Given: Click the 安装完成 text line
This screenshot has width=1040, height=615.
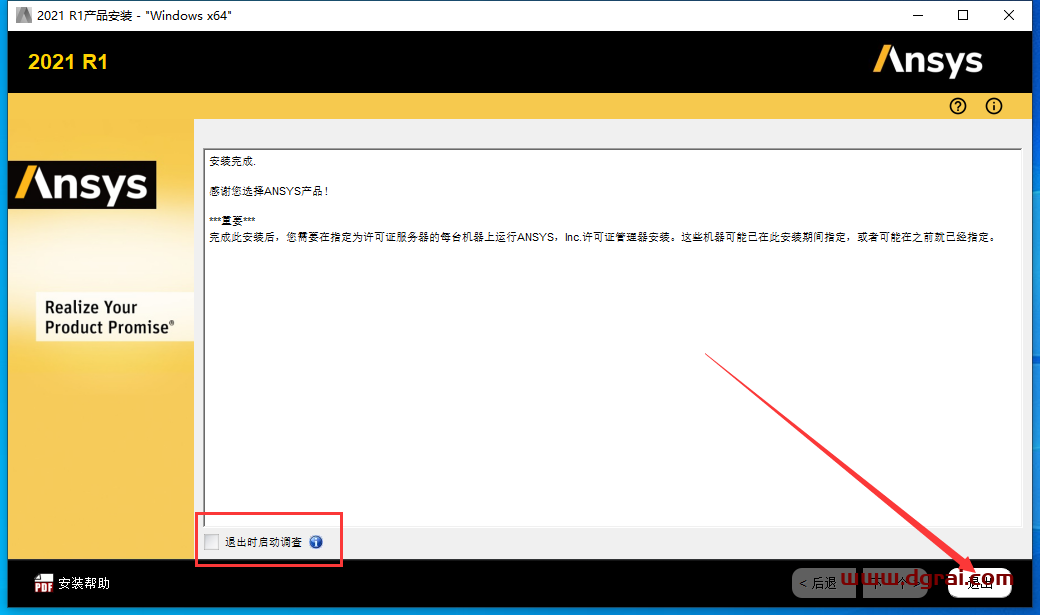Looking at the screenshot, I should pos(232,161).
